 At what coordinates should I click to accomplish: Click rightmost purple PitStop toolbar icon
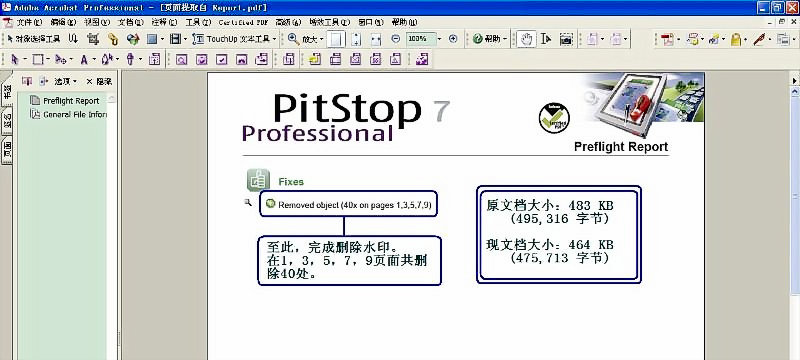coord(421,60)
